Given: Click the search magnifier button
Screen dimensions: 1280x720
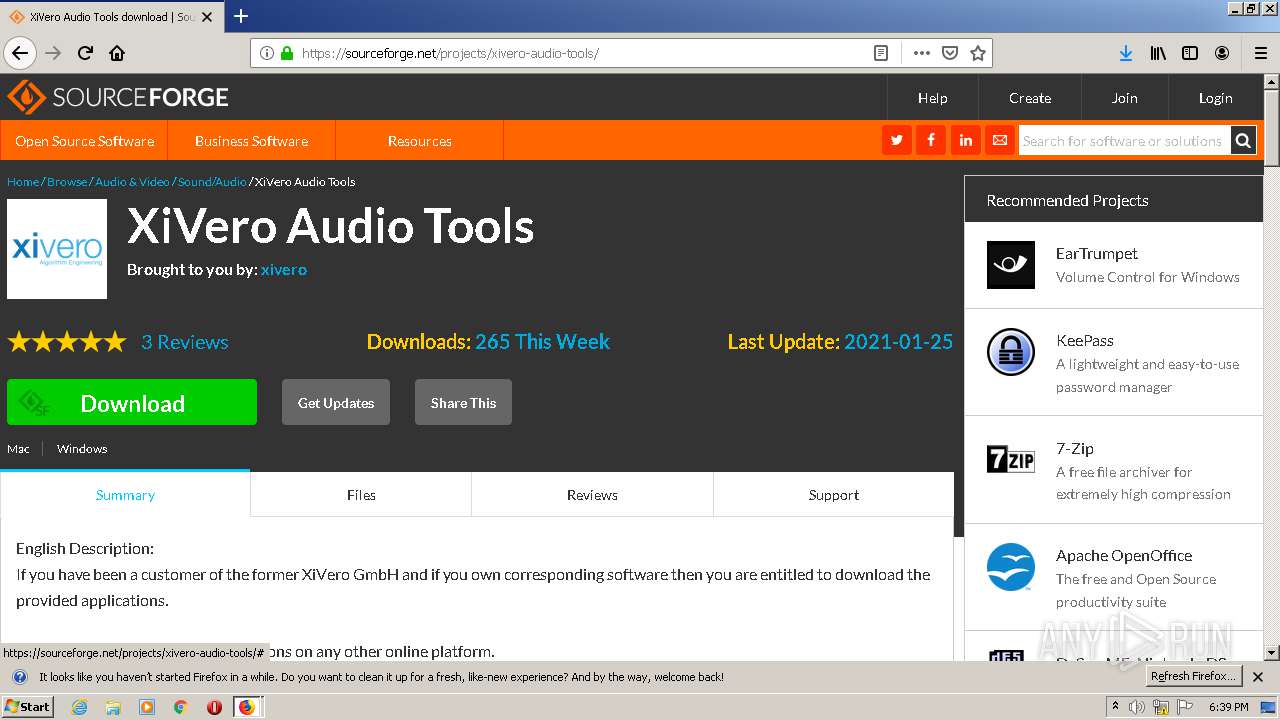Looking at the screenshot, I should click(x=1243, y=141).
